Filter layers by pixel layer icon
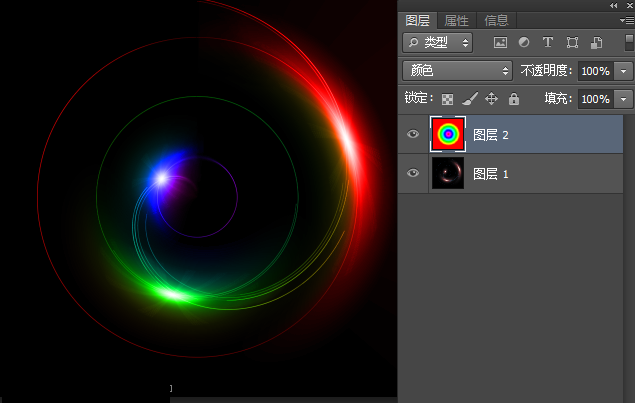Viewport: 635px width, 403px height. pyautogui.click(x=500, y=43)
